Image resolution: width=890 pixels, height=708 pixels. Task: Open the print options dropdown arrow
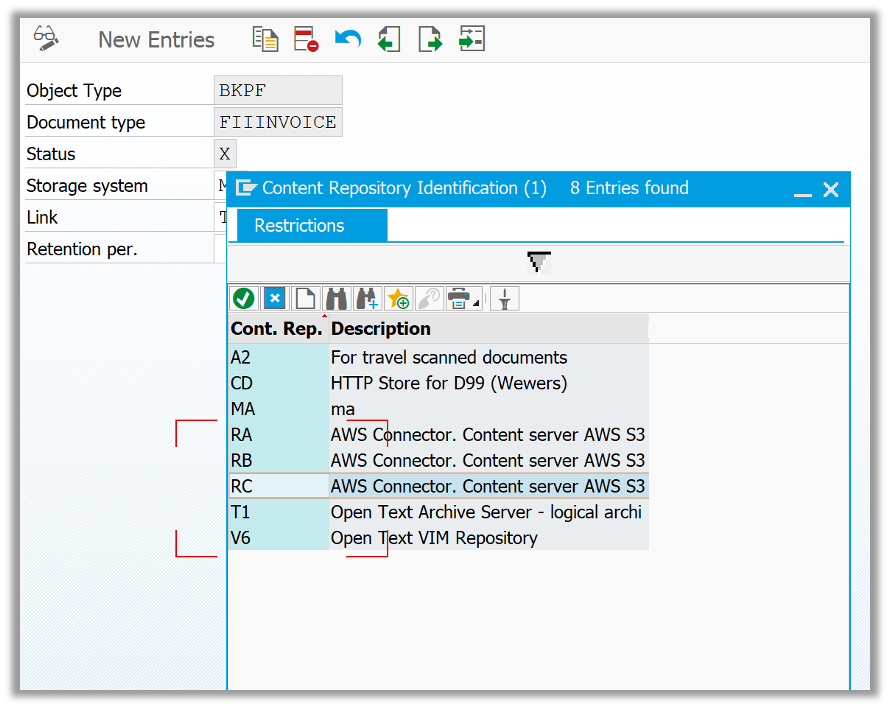click(476, 303)
